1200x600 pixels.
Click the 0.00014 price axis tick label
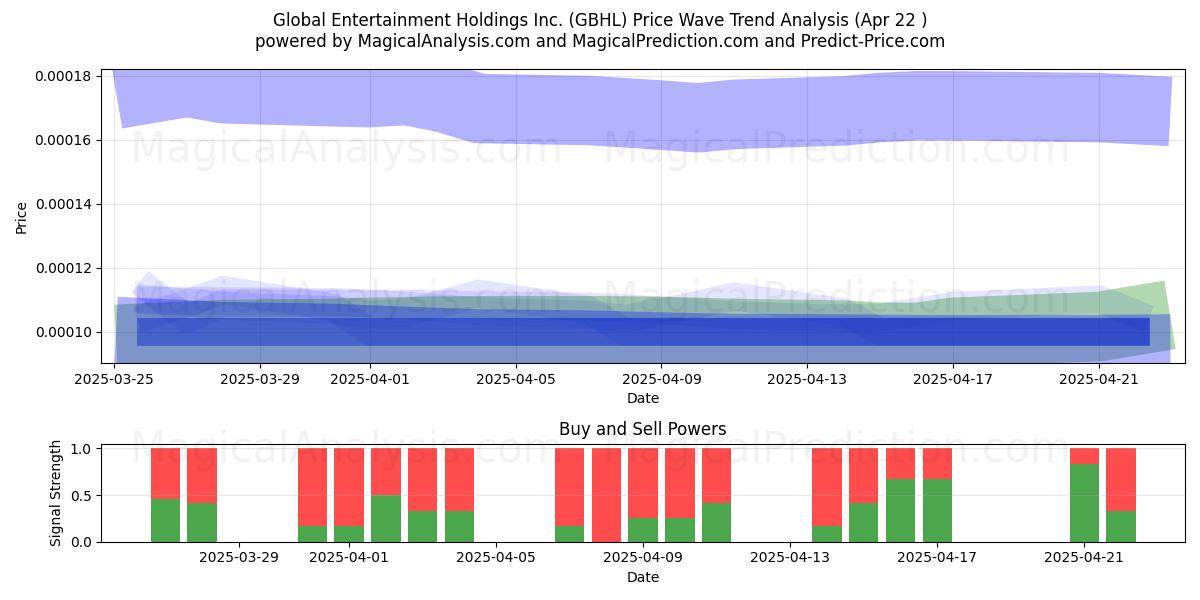64,204
